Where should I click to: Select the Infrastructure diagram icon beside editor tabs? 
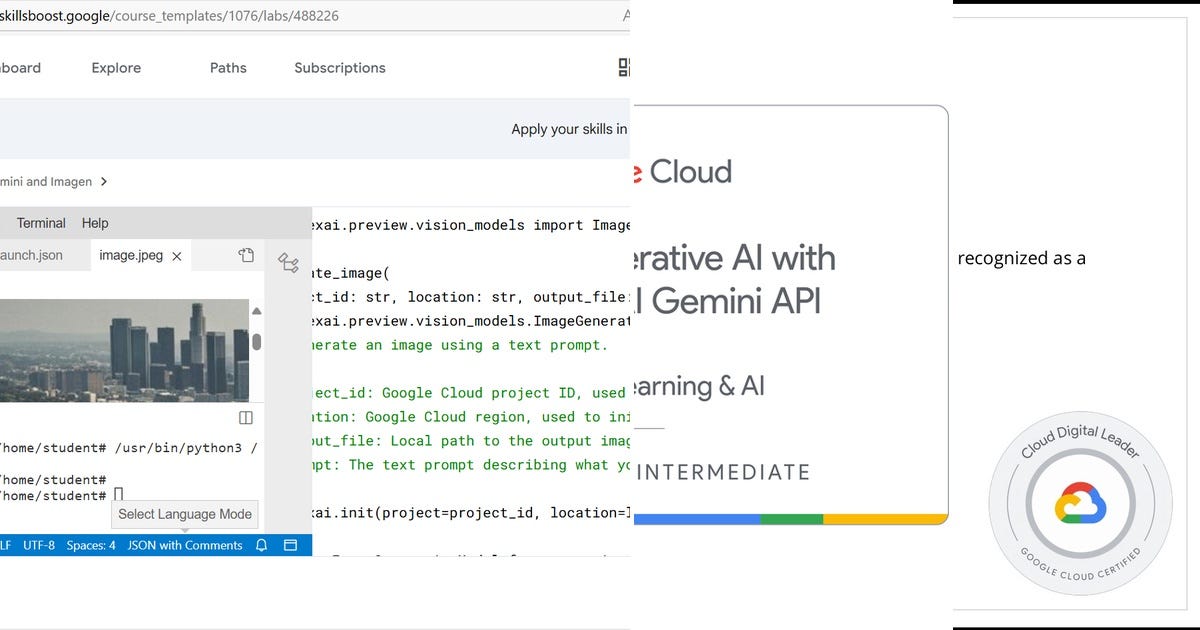pyautogui.click(x=289, y=262)
